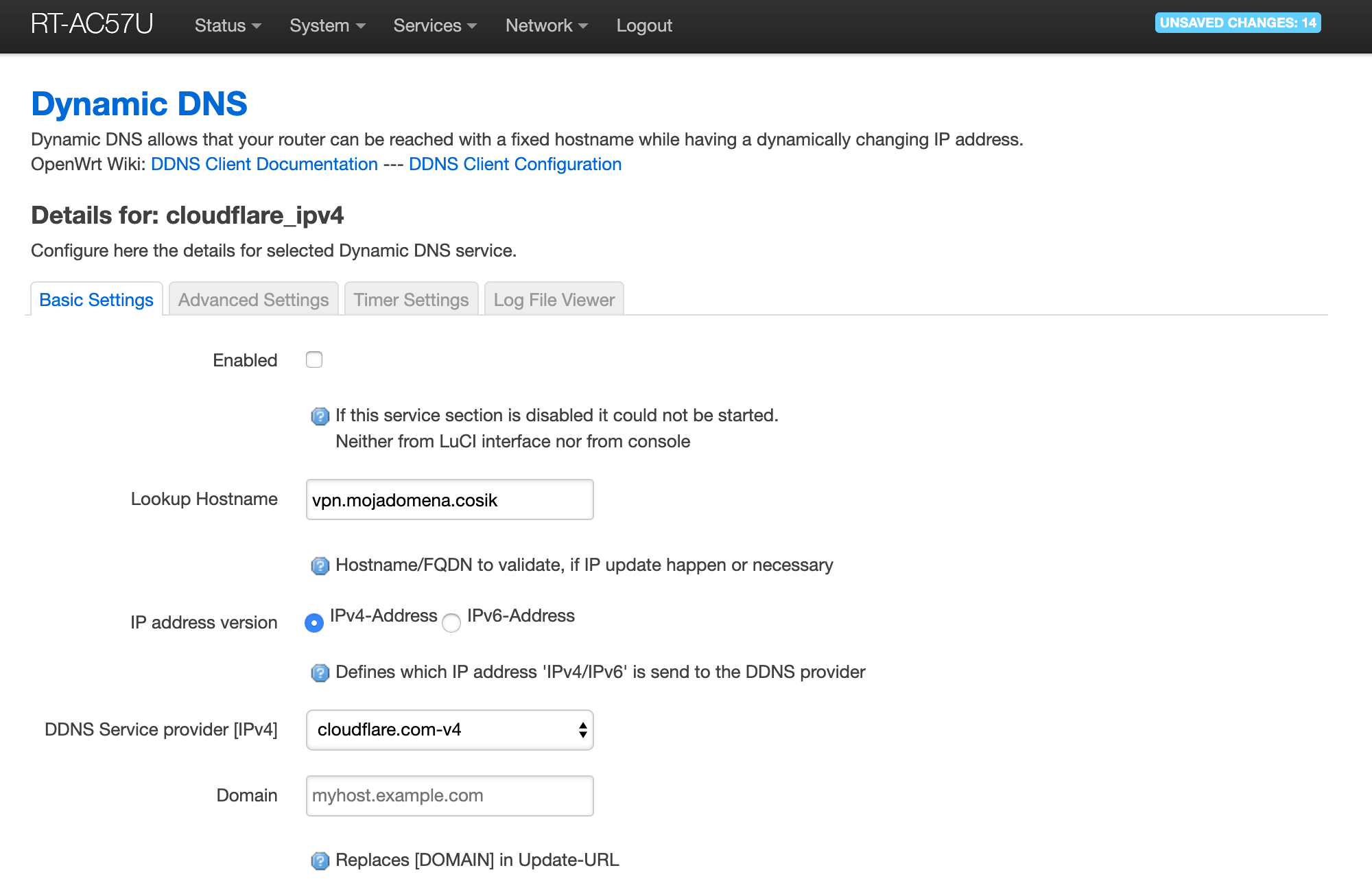Expand the System menu
This screenshot has height=892, width=1372.
(327, 25)
